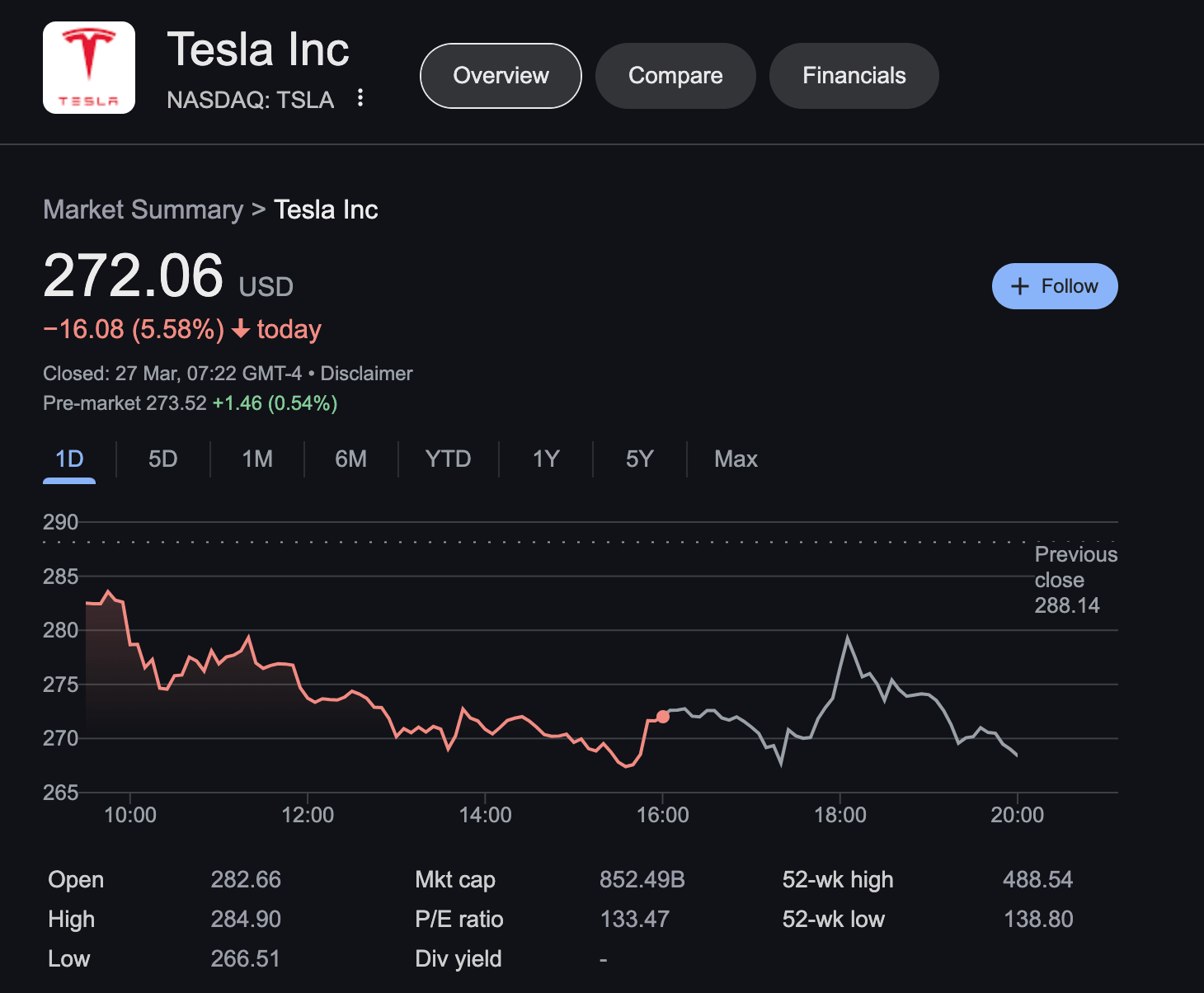This screenshot has width=1204, height=993.
Task: Click the Tesla logo icon
Action: 88,67
